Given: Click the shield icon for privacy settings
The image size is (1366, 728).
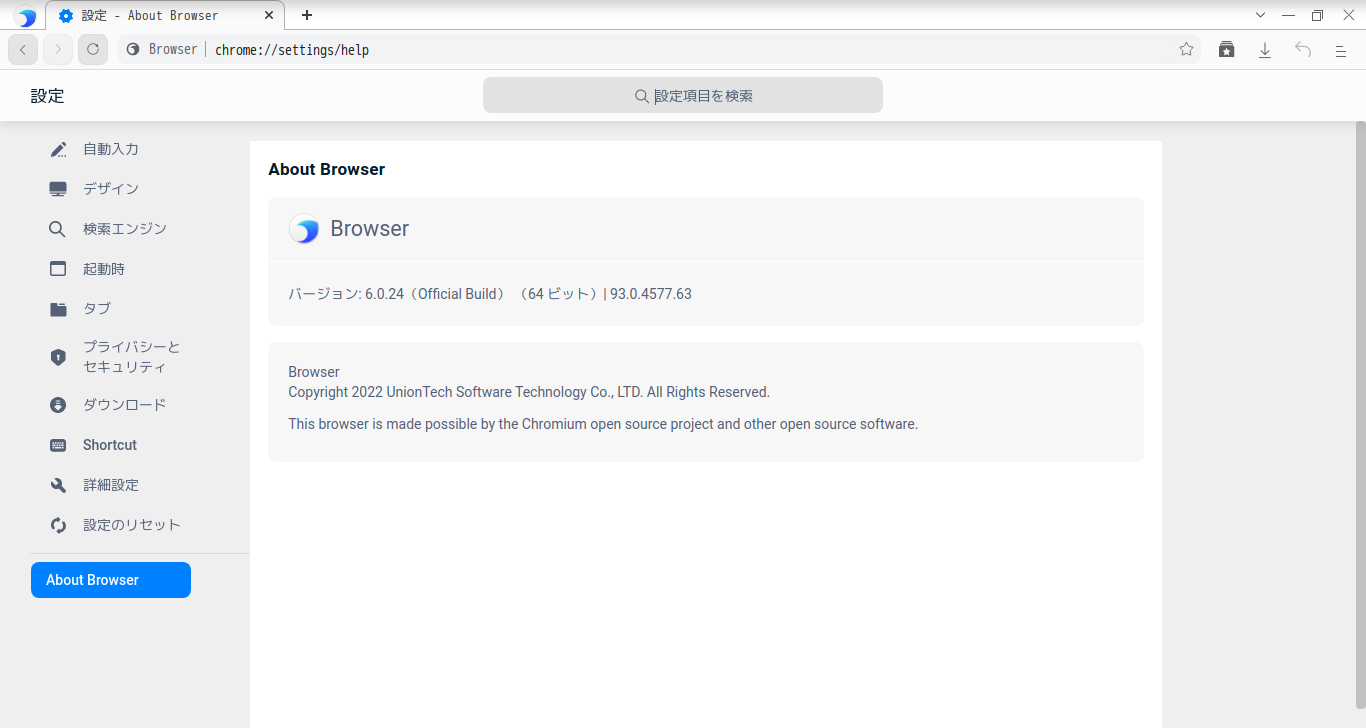Looking at the screenshot, I should (x=58, y=357).
